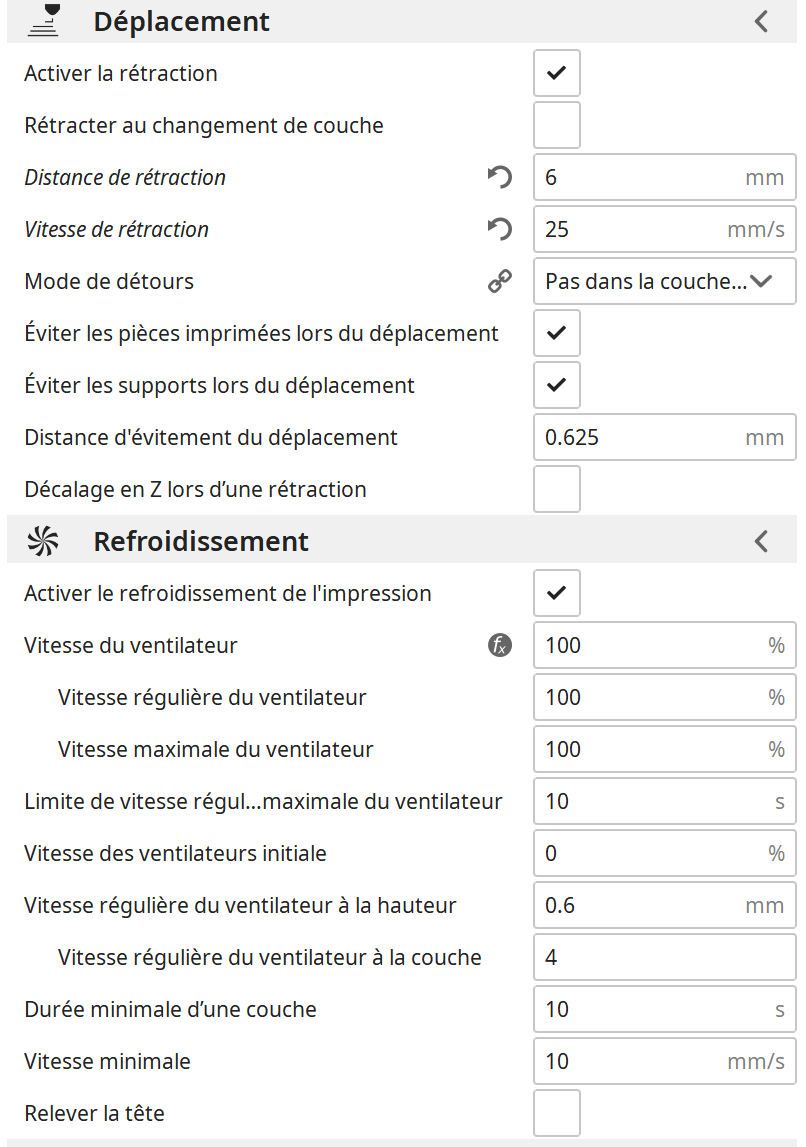Click the Vitesse de rétraction setting label
The image size is (806, 1147).
tap(116, 229)
